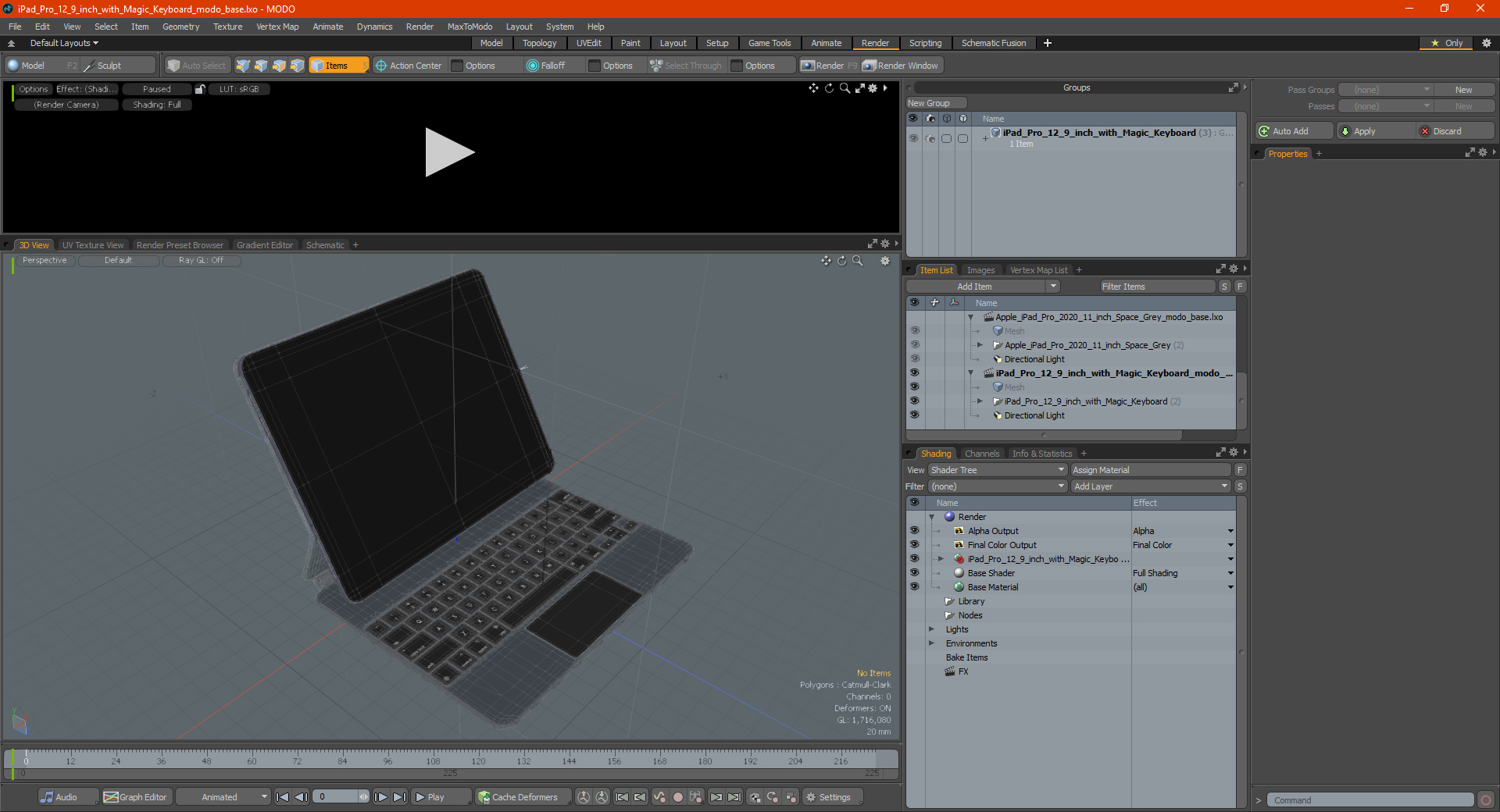Open 3D viewport settings gear
Viewport: 1500px width, 812px height.
pyautogui.click(x=885, y=261)
